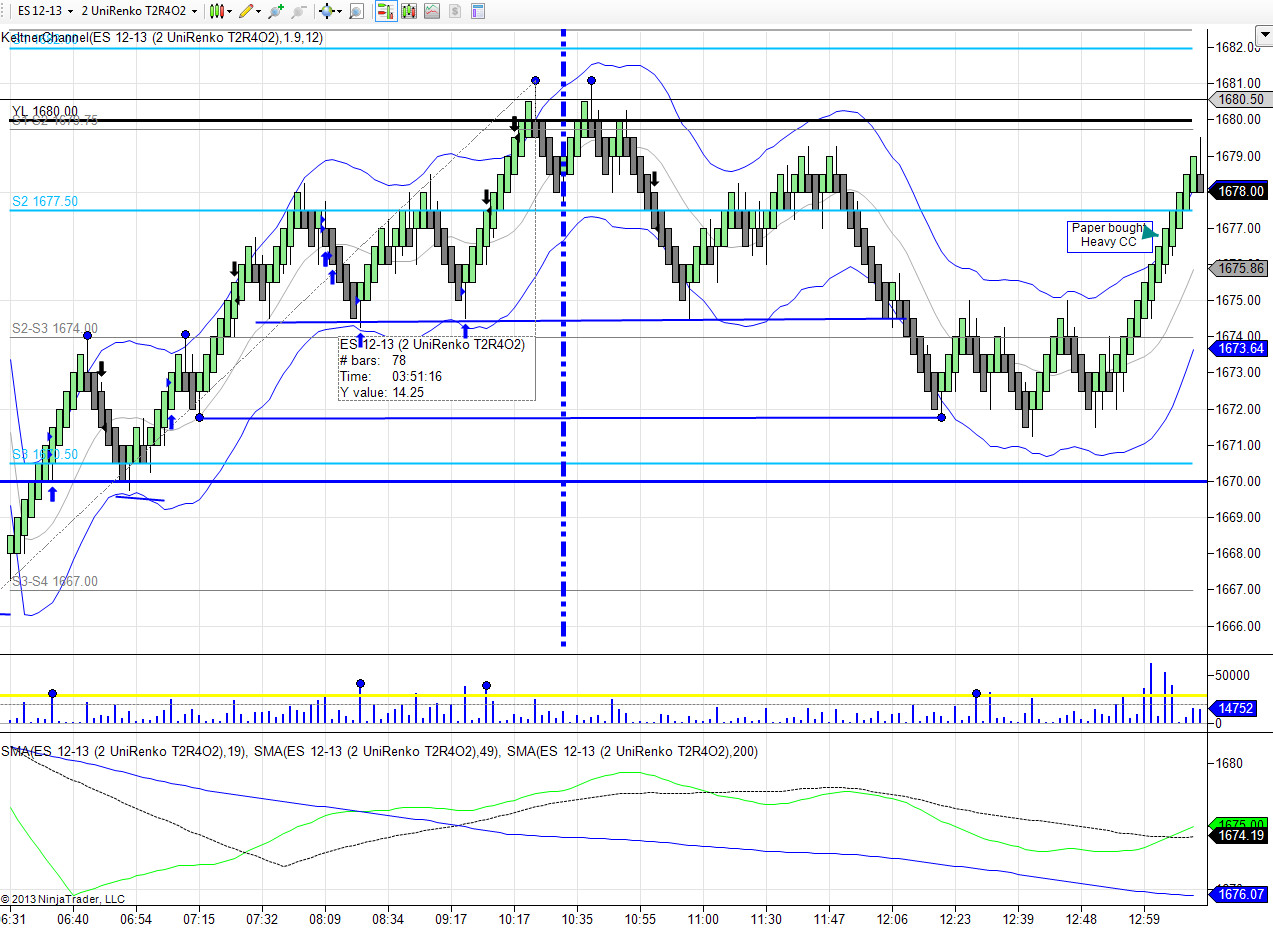
Task: Click the 1675.86 price marker
Action: tap(1240, 268)
